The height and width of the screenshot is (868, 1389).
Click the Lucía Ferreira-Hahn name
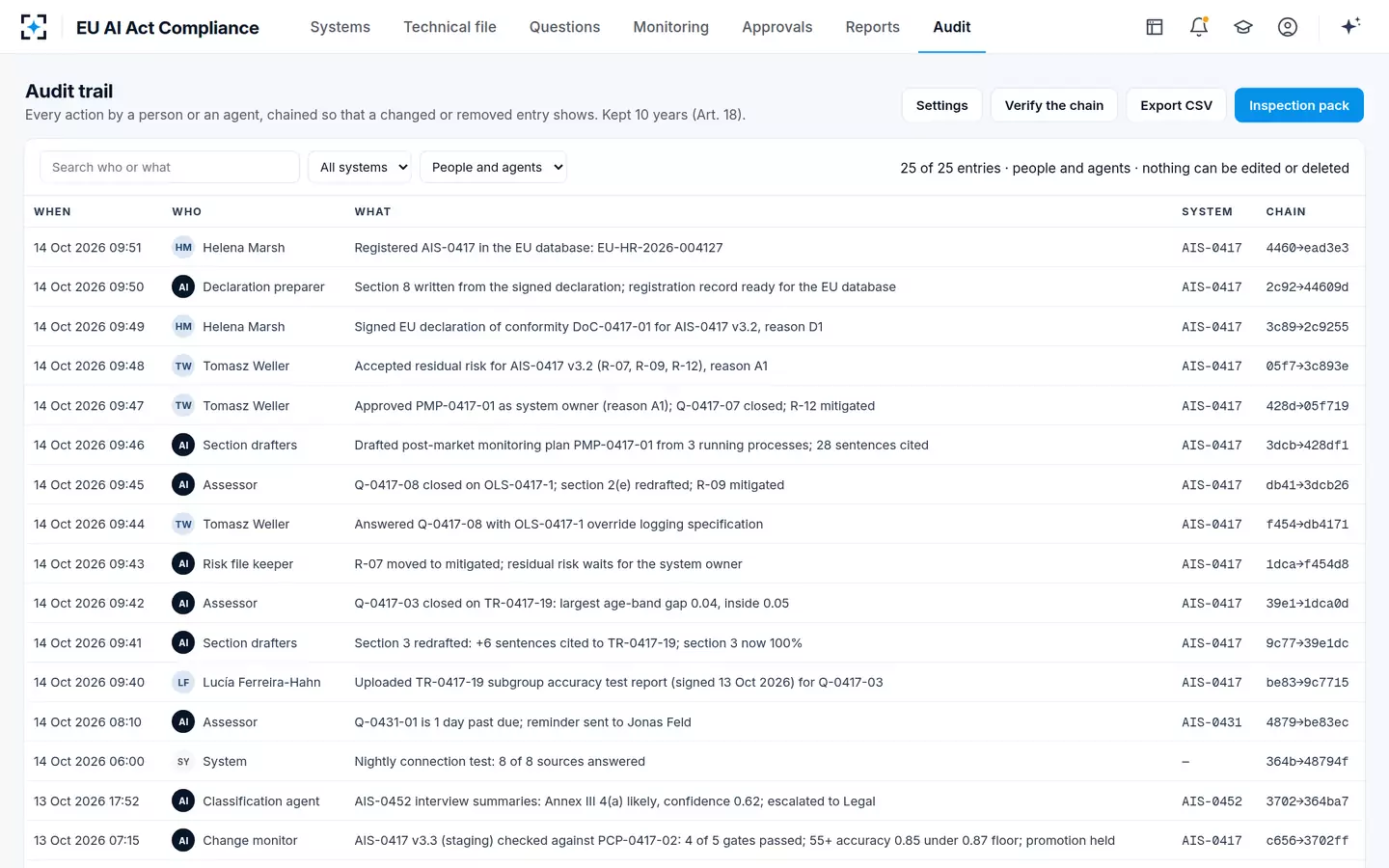pyautogui.click(x=261, y=683)
